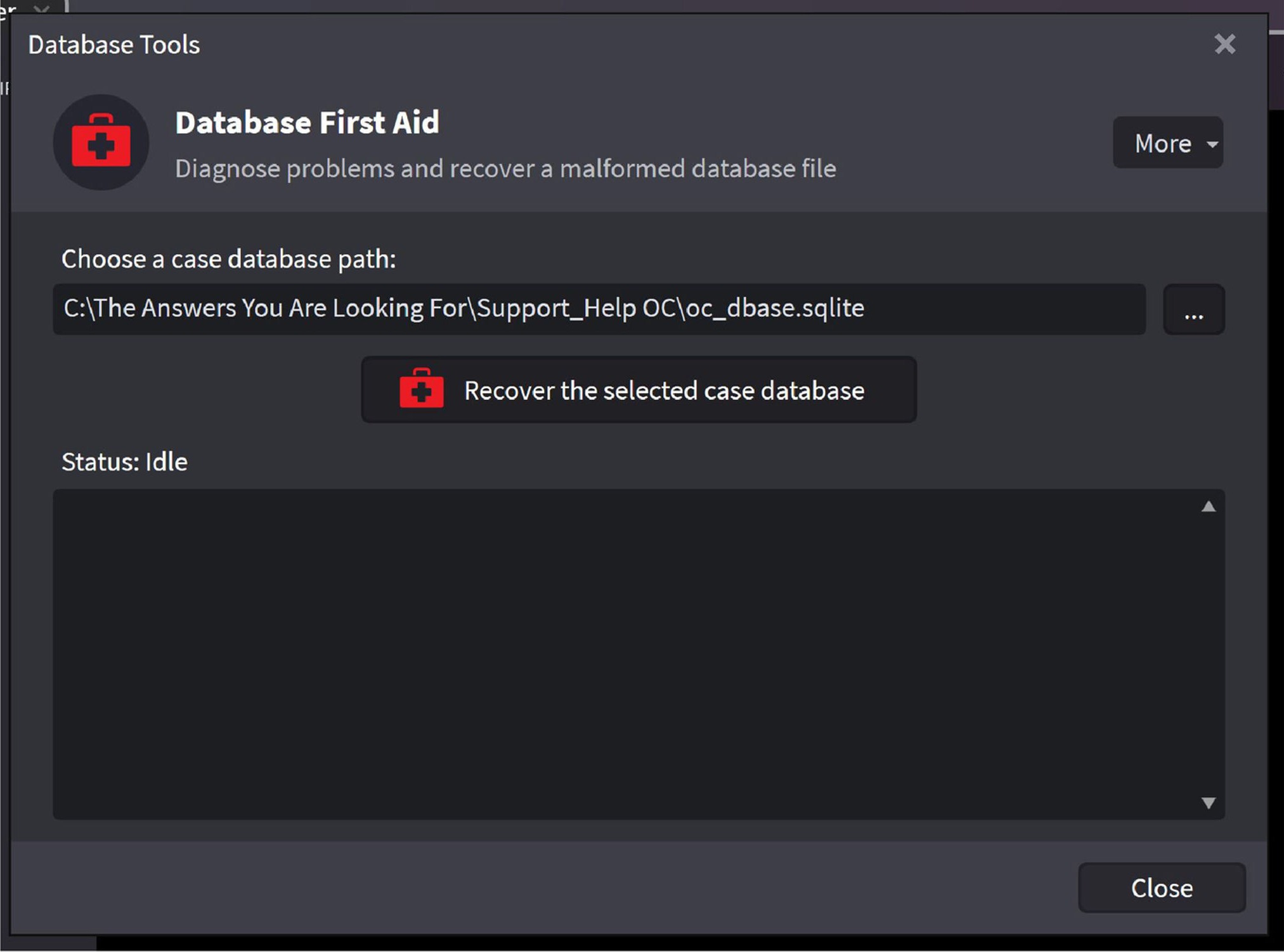Click the log scroll down arrow

coord(1208,802)
